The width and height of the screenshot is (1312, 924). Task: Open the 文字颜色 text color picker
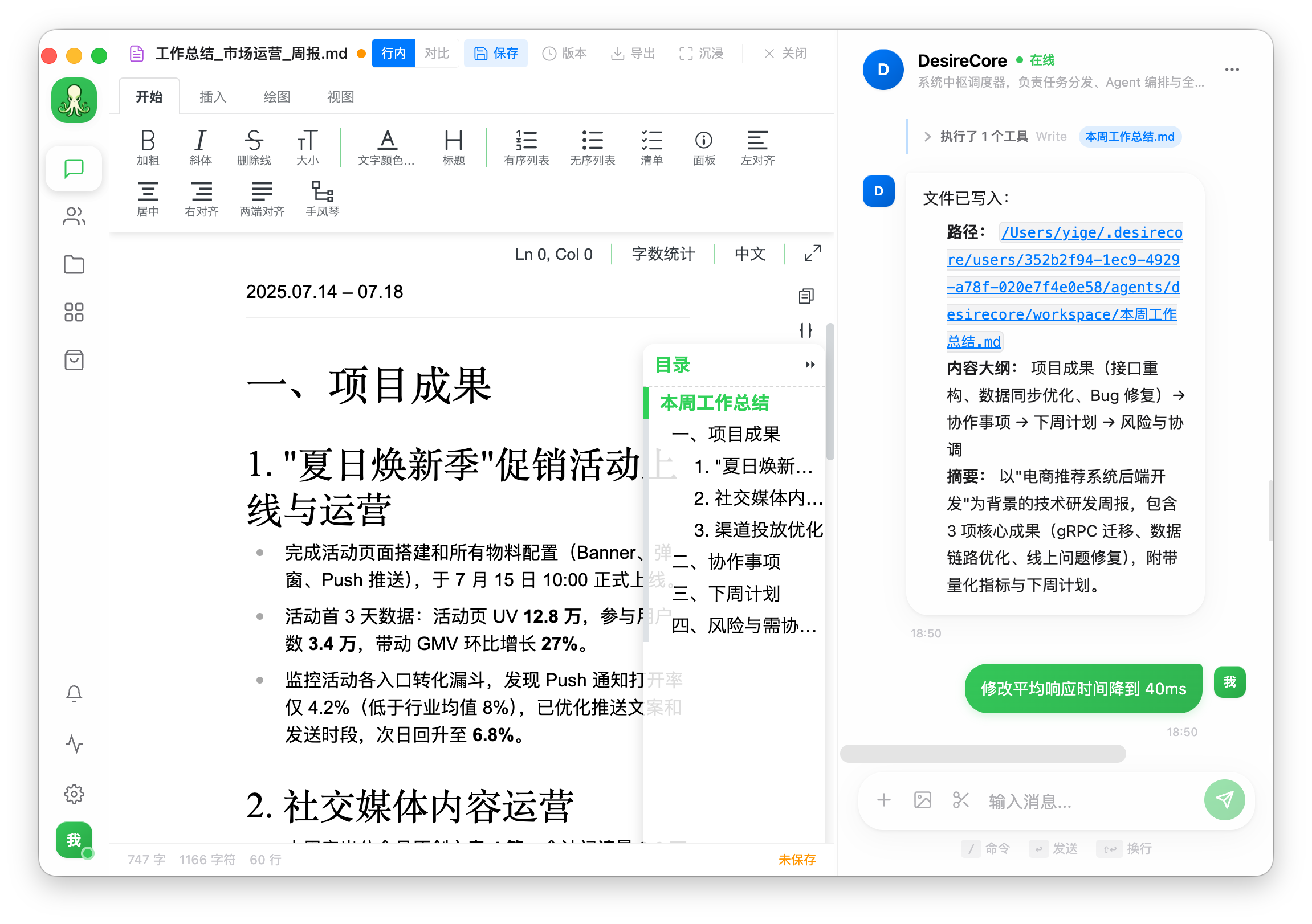coord(386,148)
